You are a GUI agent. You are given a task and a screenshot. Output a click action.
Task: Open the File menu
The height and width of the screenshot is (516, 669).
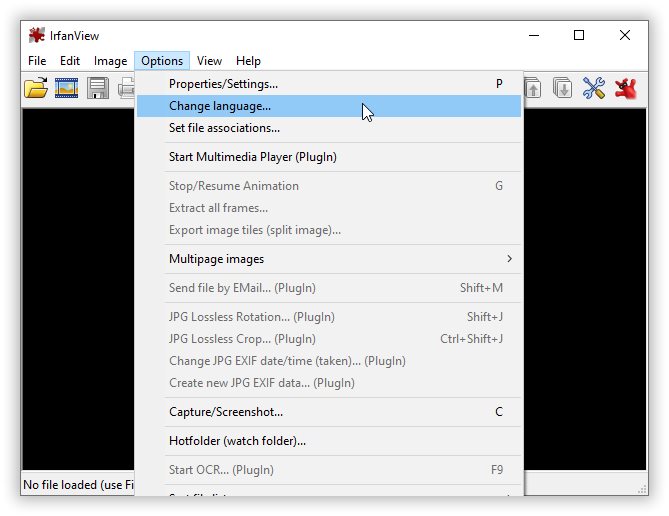pos(37,61)
